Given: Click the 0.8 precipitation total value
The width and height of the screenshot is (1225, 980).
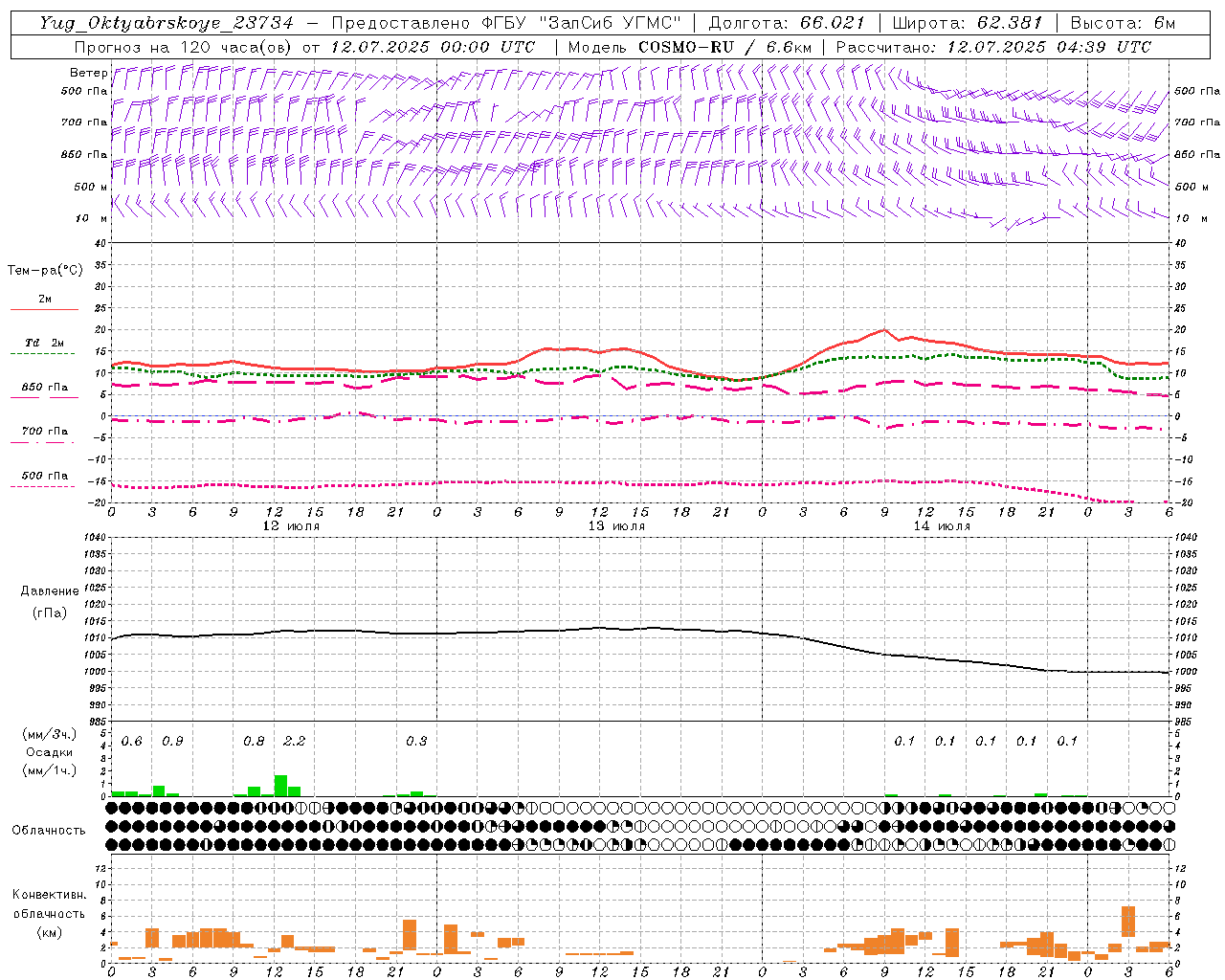Looking at the screenshot, I should point(254,742).
